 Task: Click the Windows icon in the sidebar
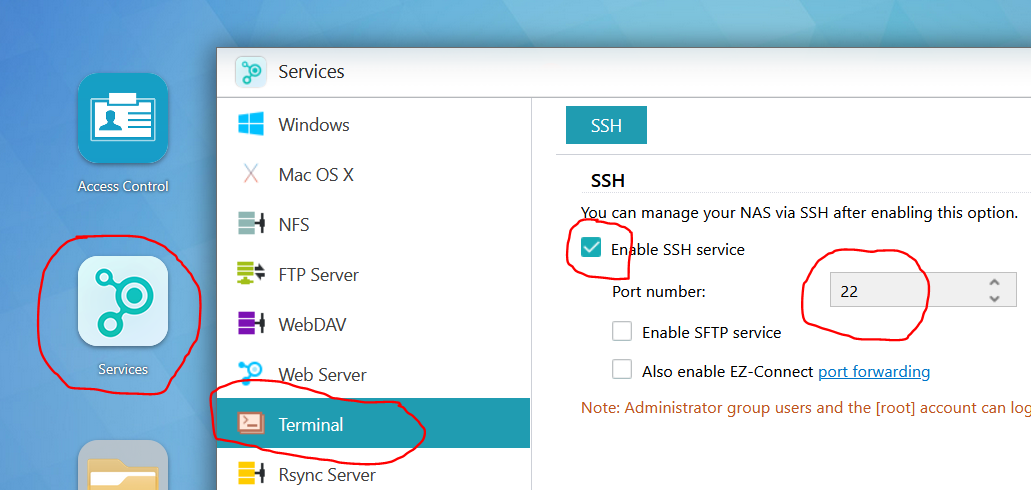click(250, 125)
